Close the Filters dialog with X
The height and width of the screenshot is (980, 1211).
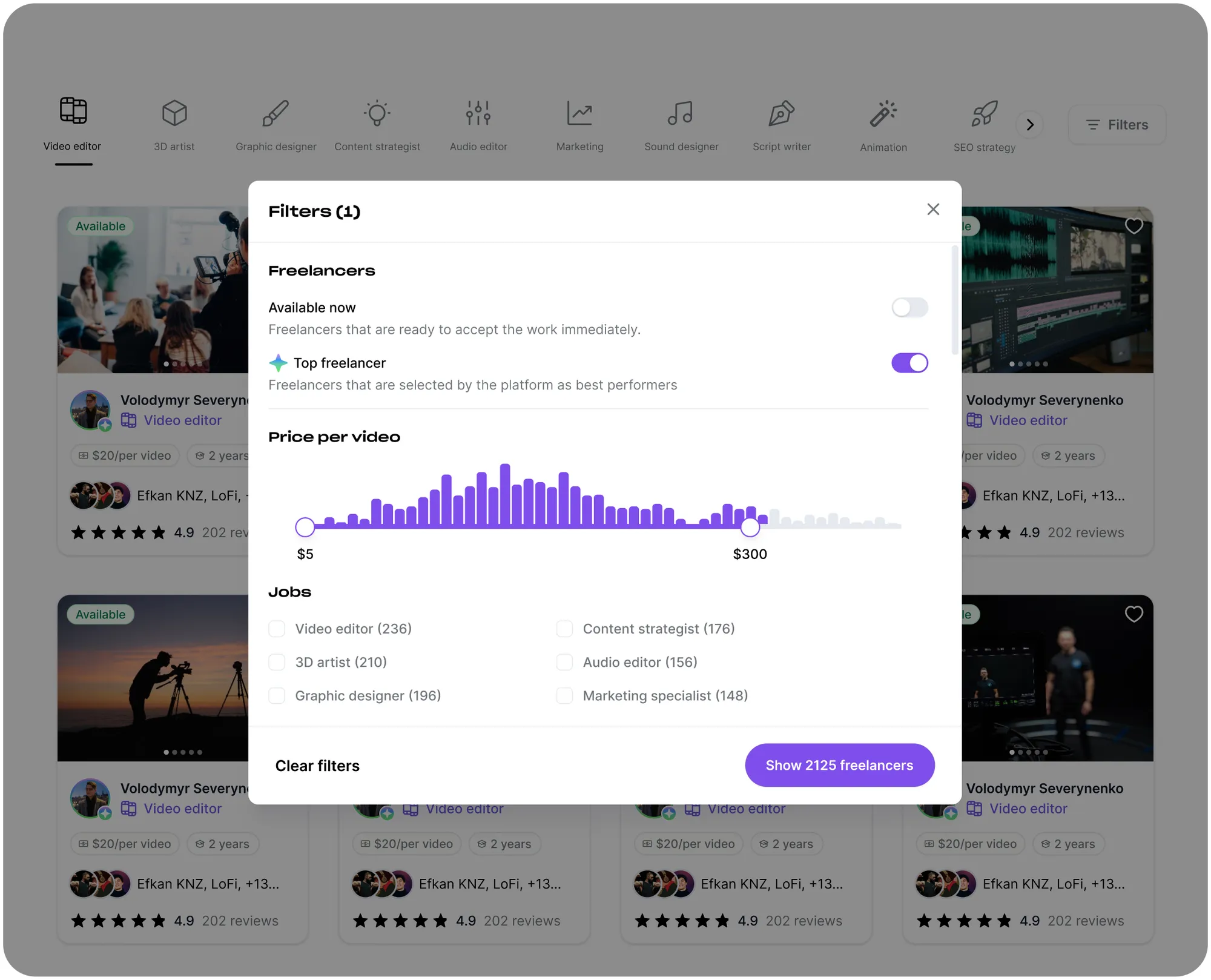[x=932, y=210]
